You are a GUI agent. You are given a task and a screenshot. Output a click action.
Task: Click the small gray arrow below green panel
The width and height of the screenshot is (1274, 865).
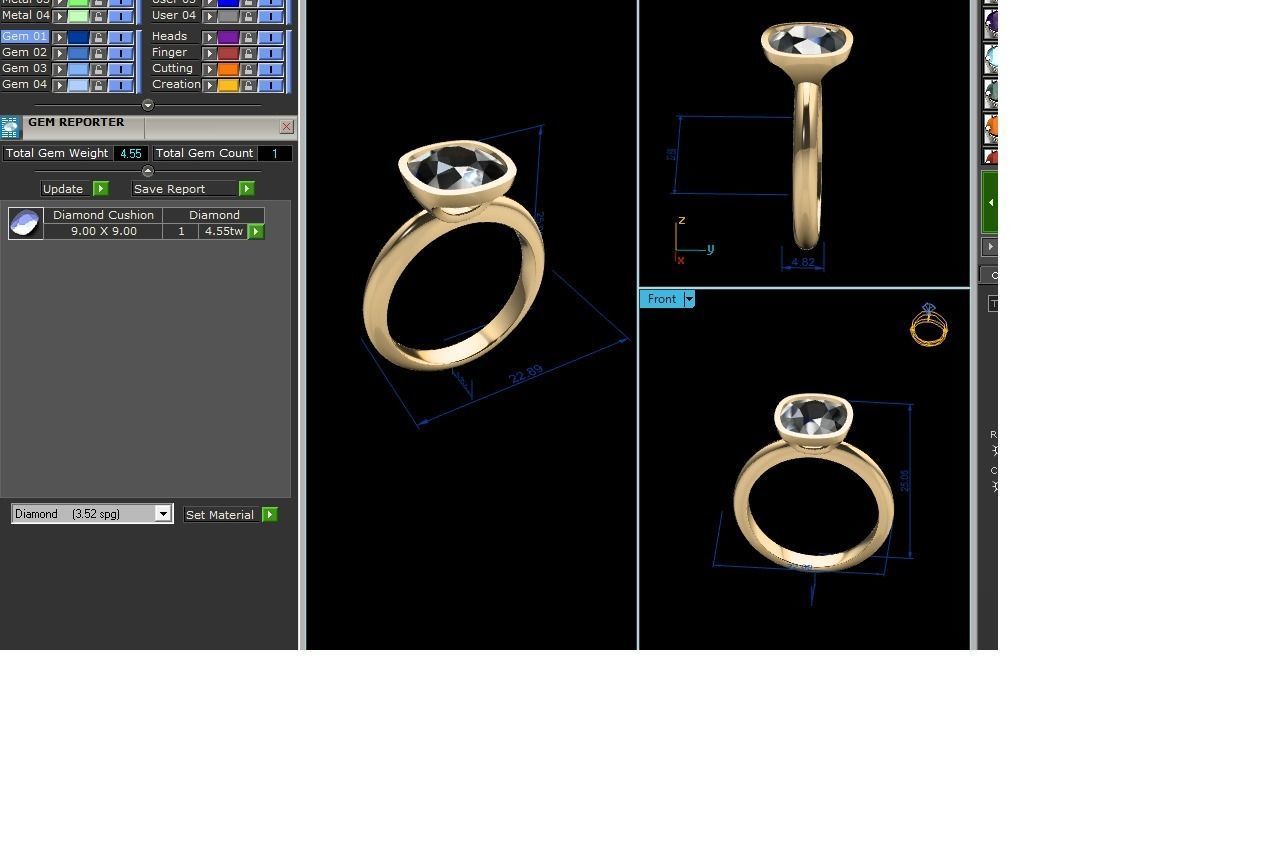coord(990,246)
